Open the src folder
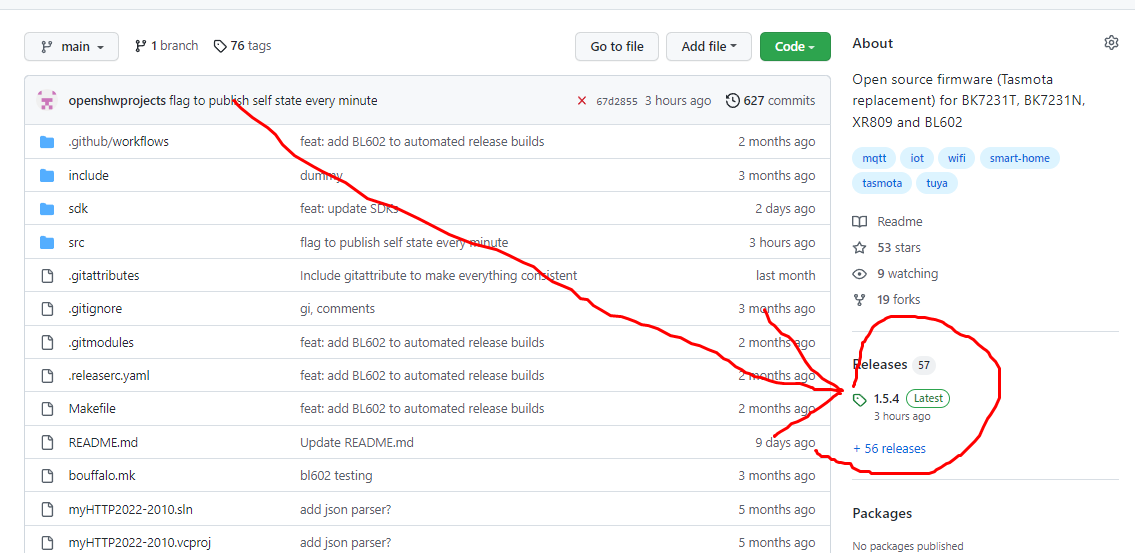The height and width of the screenshot is (553, 1135). (x=77, y=242)
